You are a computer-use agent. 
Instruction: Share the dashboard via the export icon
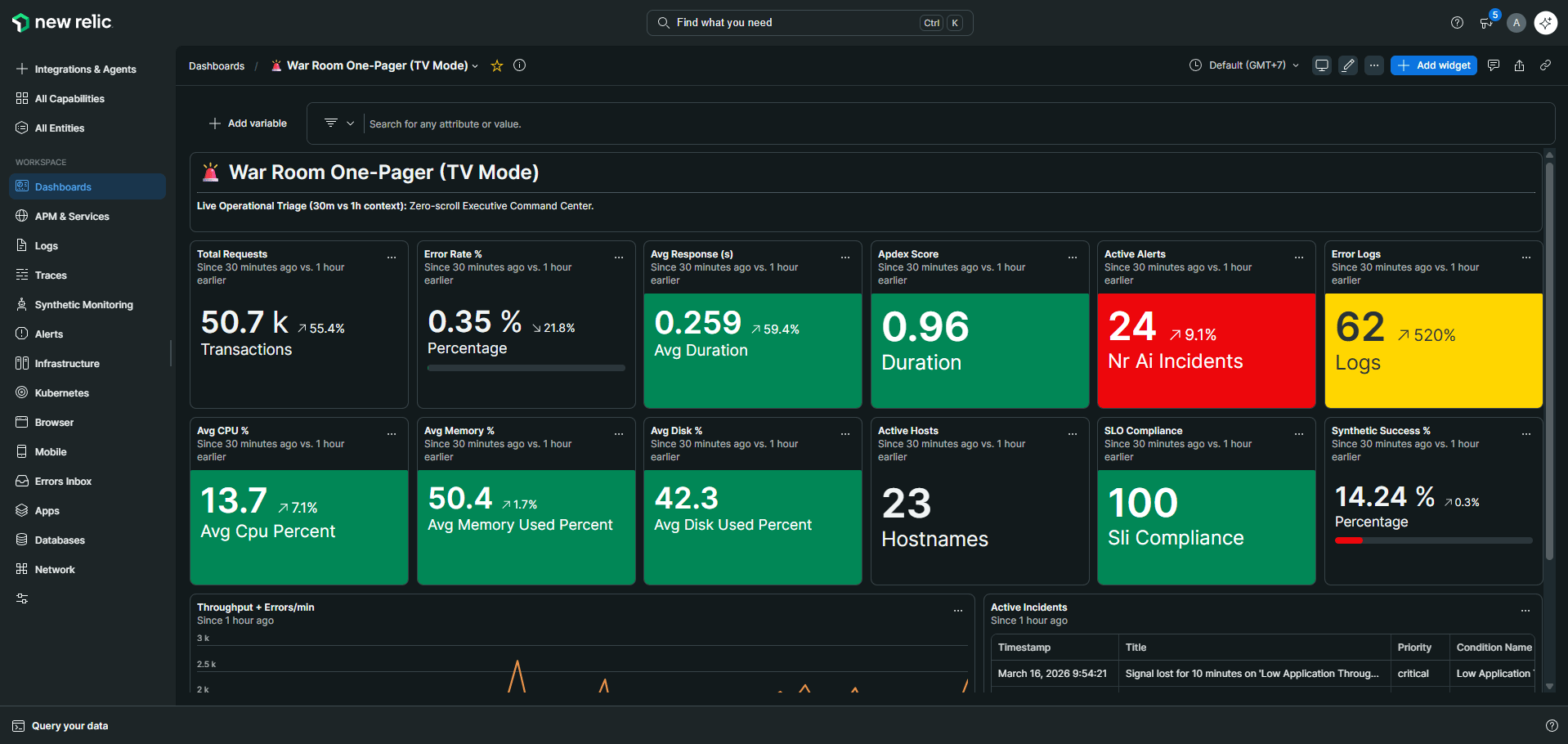(x=1519, y=65)
